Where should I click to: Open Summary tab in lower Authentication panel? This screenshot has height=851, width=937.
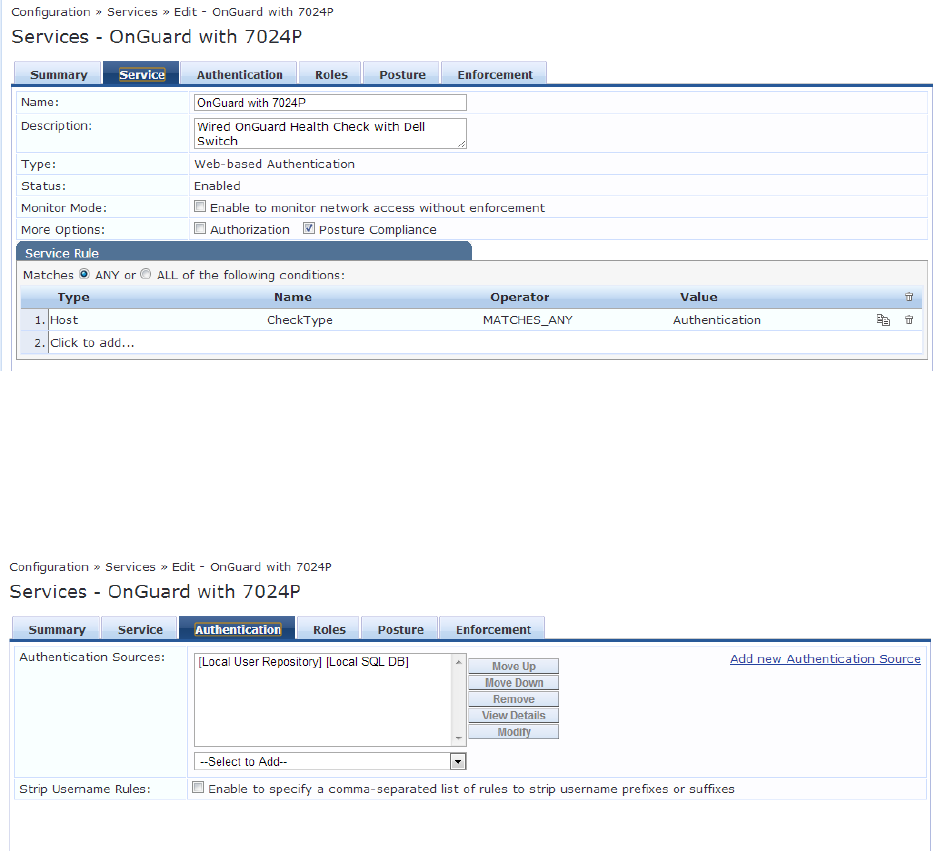click(57, 629)
